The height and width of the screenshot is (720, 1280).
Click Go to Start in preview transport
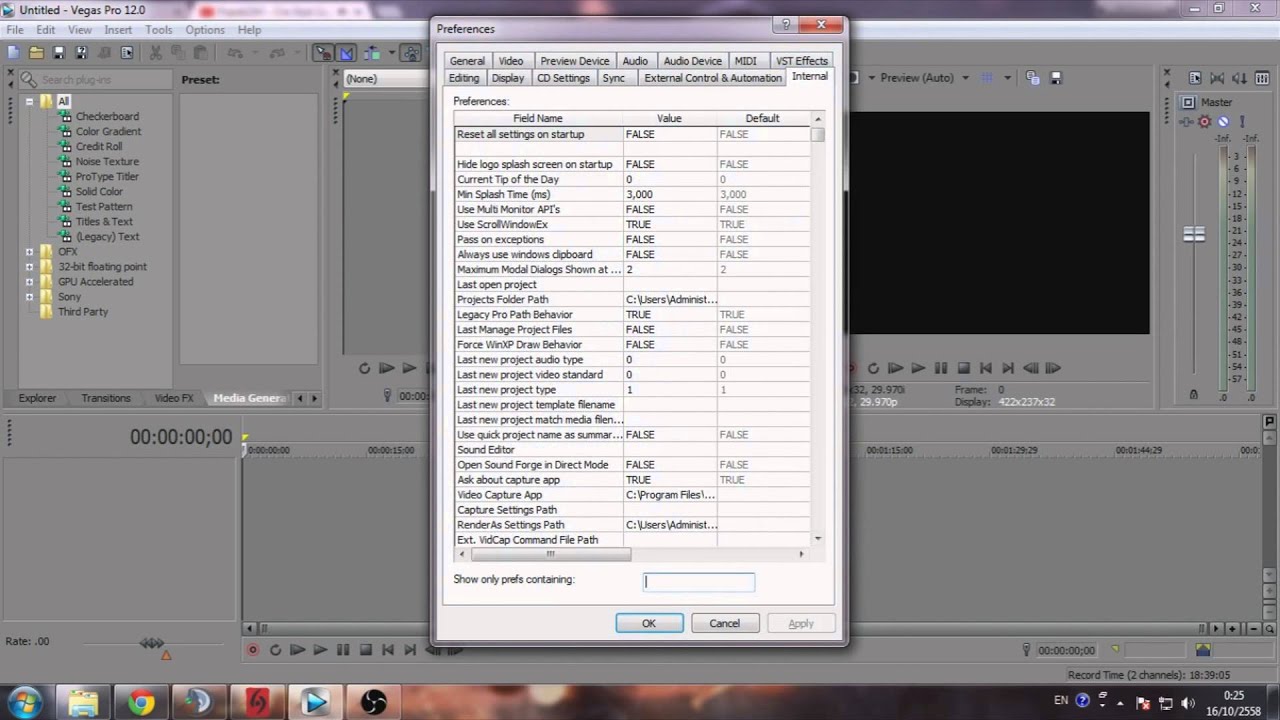[x=986, y=368]
